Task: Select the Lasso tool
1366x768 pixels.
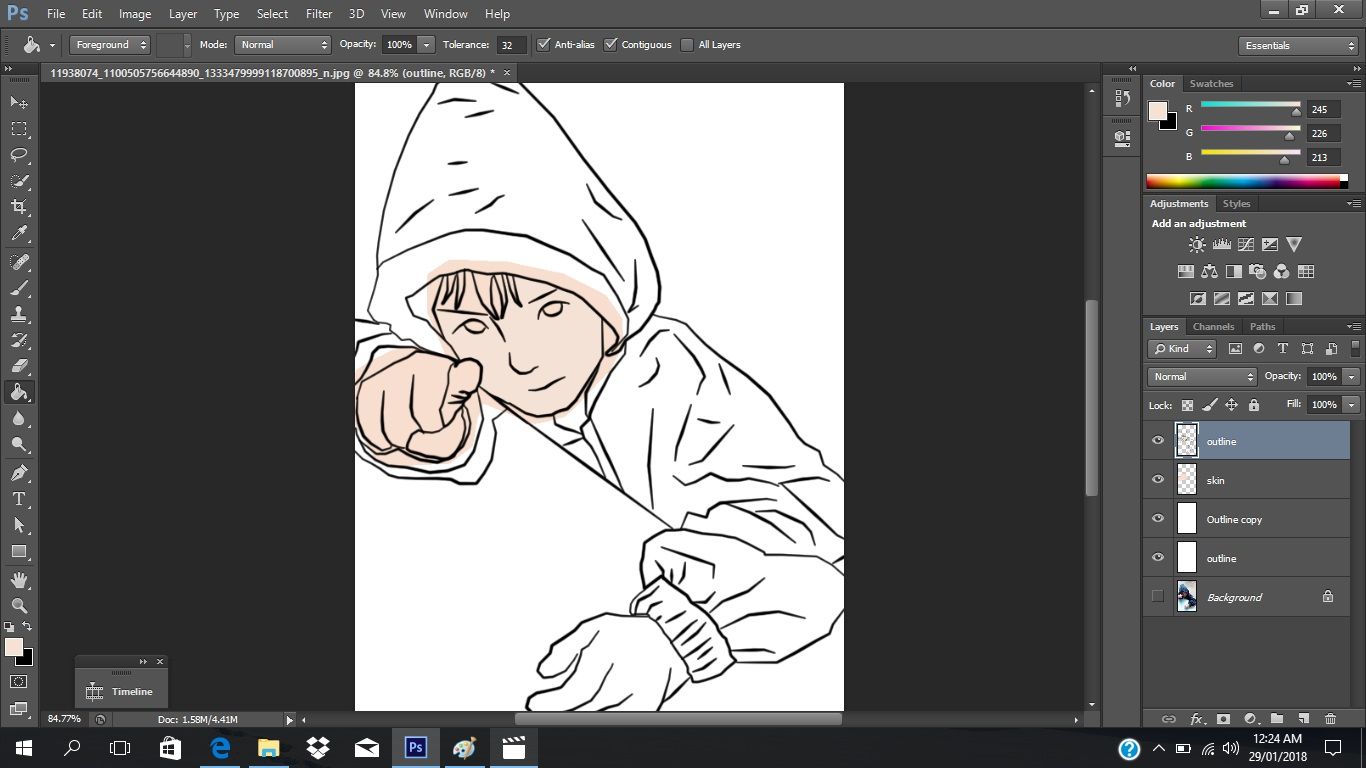Action: (19, 155)
